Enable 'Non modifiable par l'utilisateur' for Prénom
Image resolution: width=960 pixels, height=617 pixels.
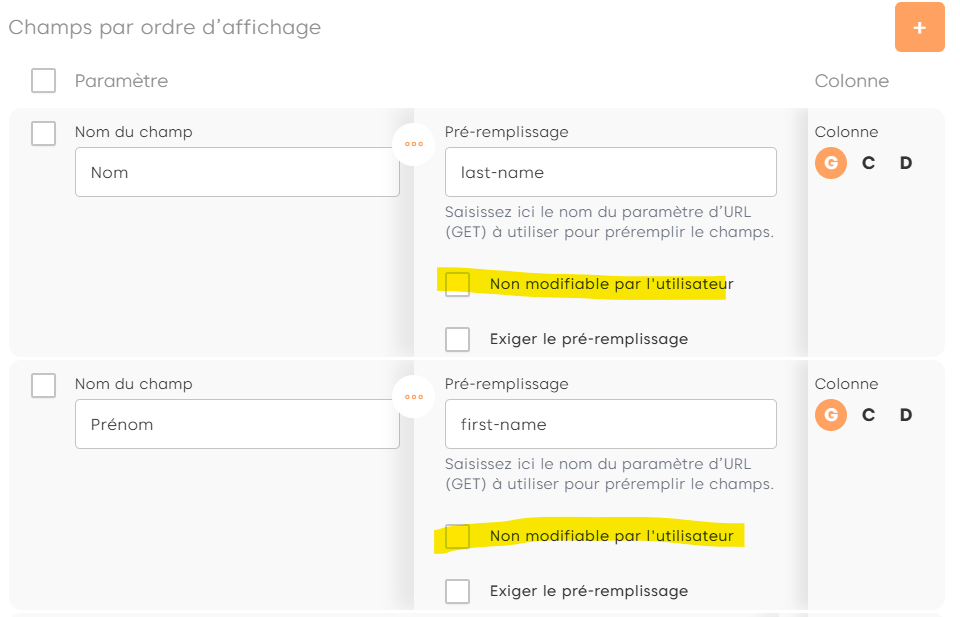458,536
